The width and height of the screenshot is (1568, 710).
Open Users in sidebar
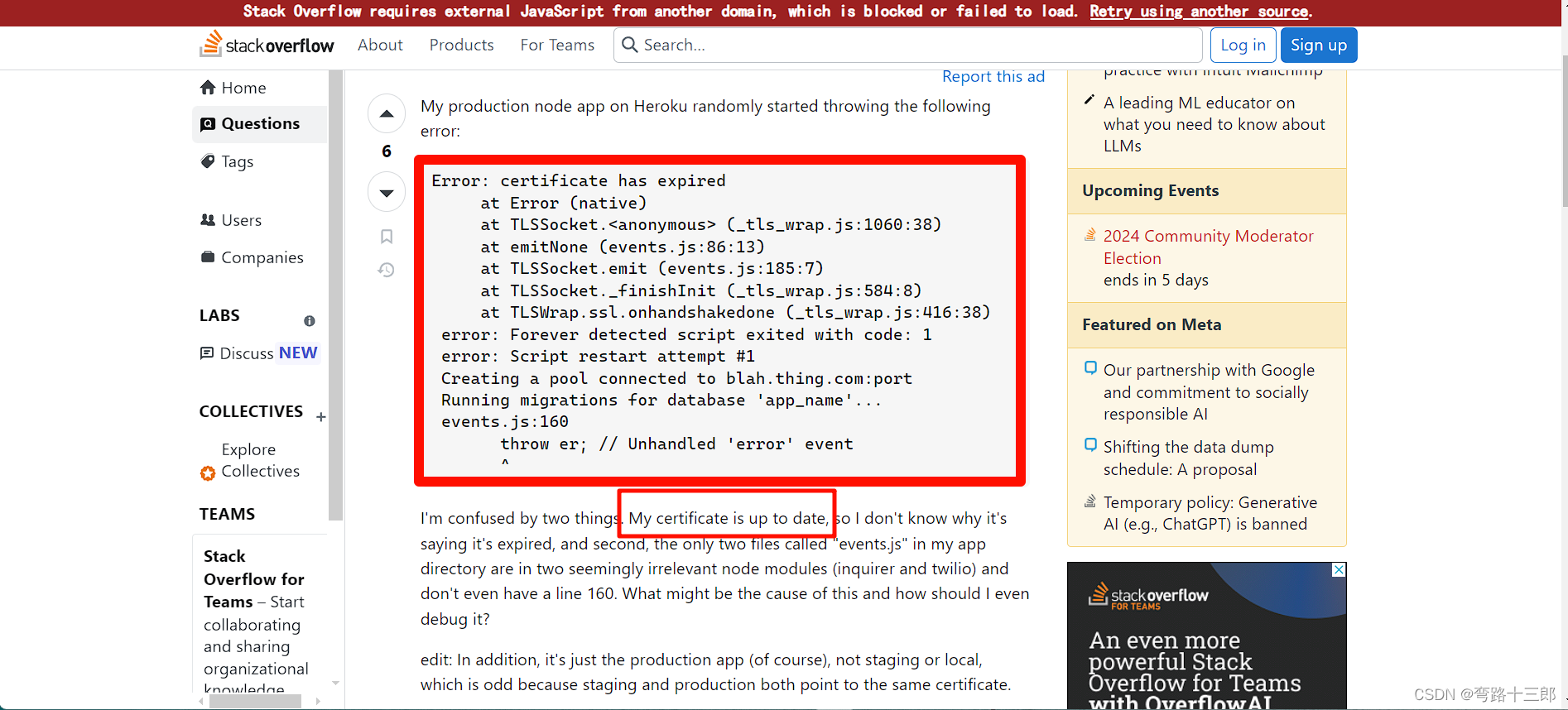coord(260,220)
